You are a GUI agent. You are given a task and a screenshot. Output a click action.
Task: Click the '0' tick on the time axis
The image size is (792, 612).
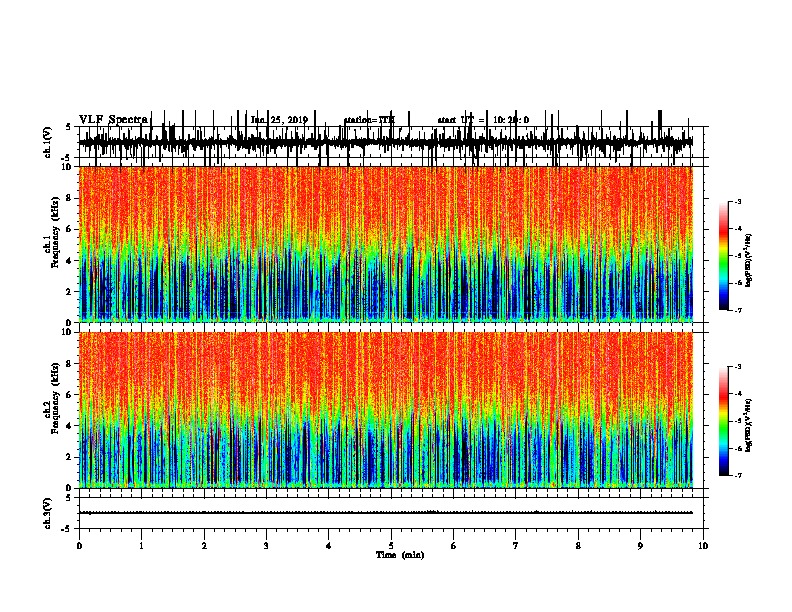coord(79,546)
